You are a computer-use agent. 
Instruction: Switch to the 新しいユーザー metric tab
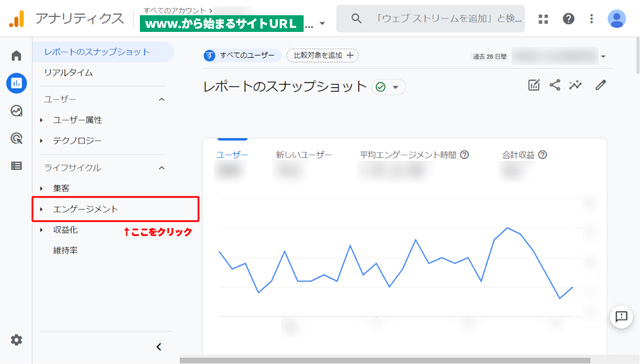point(304,155)
